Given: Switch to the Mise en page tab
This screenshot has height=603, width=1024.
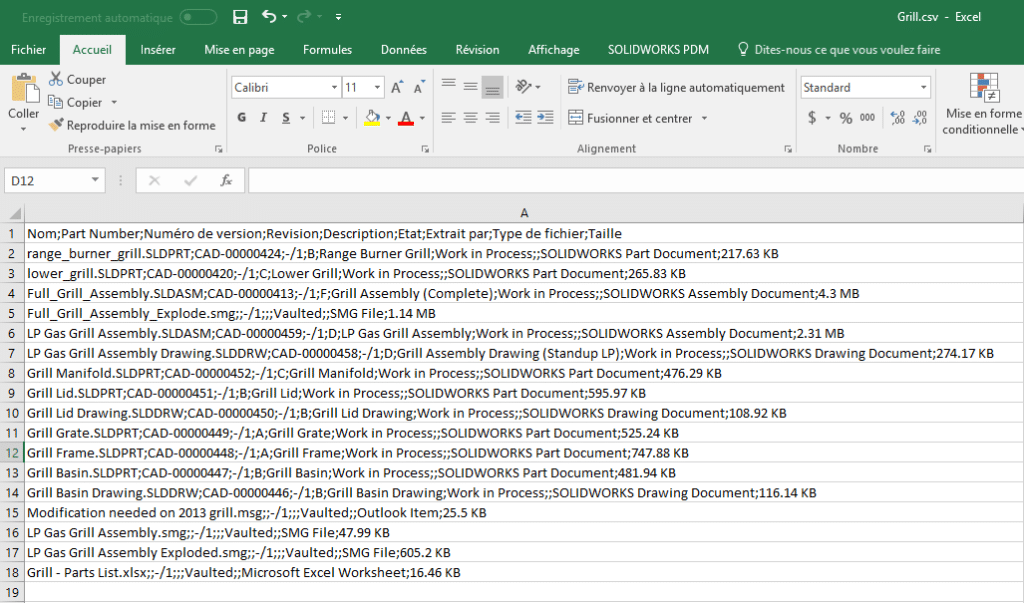Looking at the screenshot, I should click(x=239, y=50).
